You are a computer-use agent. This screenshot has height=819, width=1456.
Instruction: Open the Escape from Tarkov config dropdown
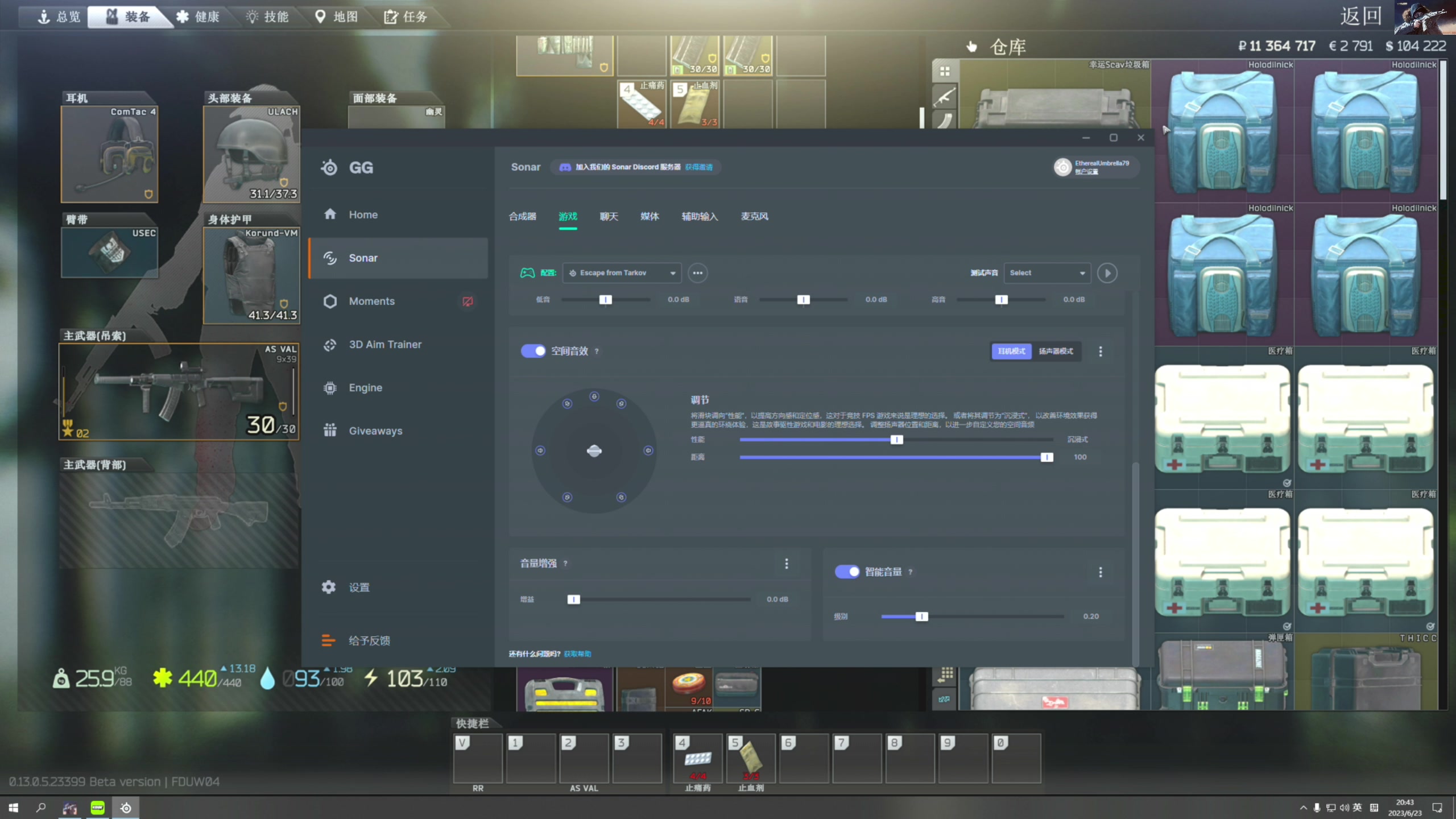(x=622, y=273)
